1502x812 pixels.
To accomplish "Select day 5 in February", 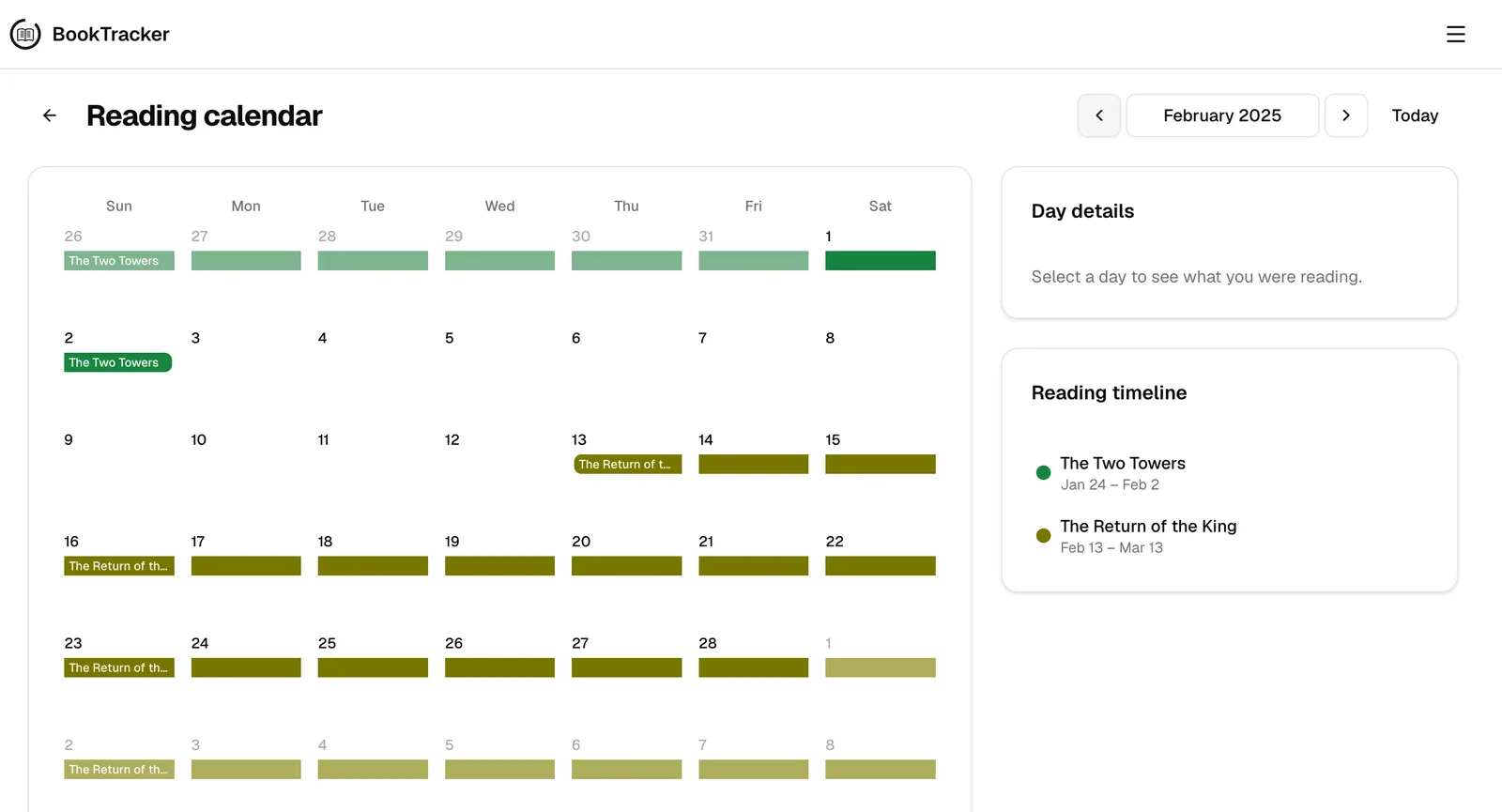I will pos(449,338).
